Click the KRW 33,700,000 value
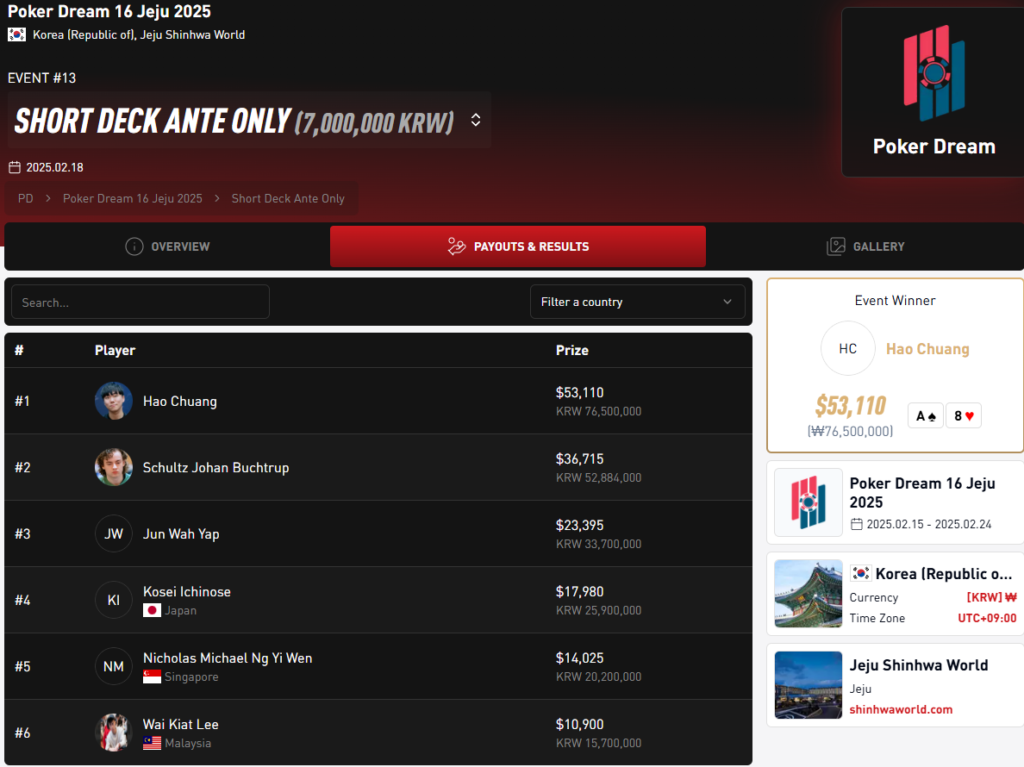Screen dimensions: 1024x767 click(598, 544)
